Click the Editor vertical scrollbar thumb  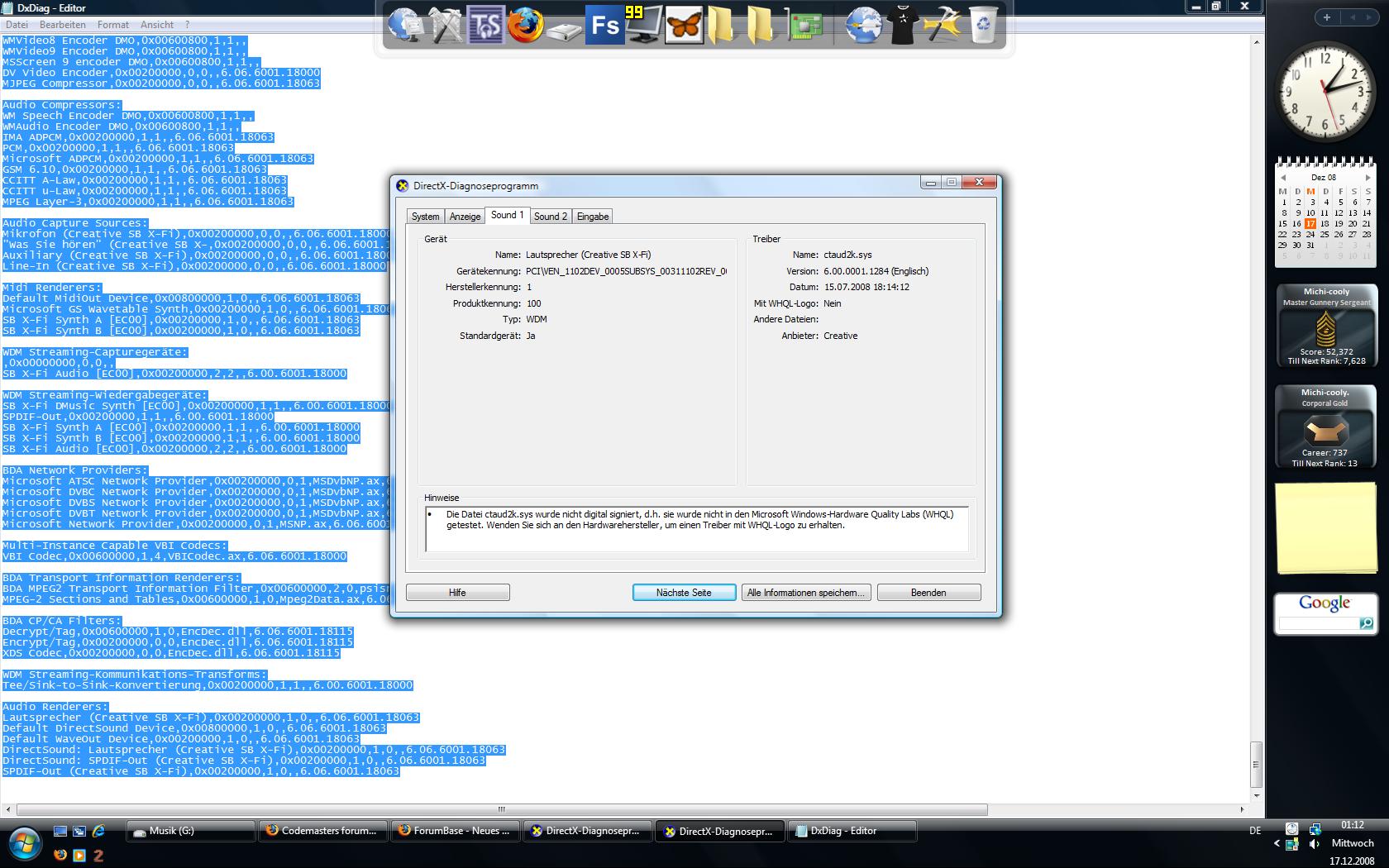click(x=1257, y=764)
